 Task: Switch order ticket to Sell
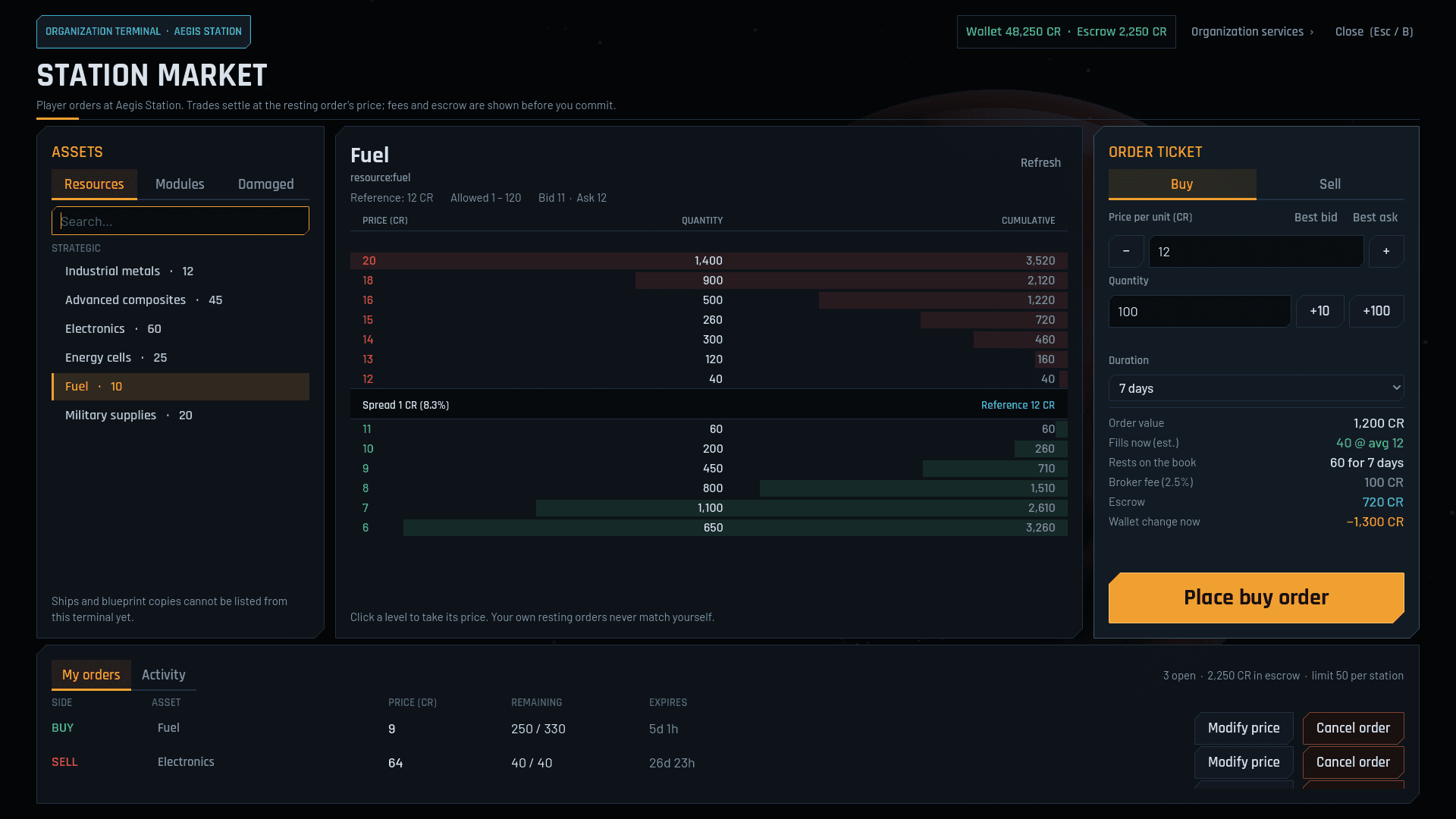point(1330,184)
